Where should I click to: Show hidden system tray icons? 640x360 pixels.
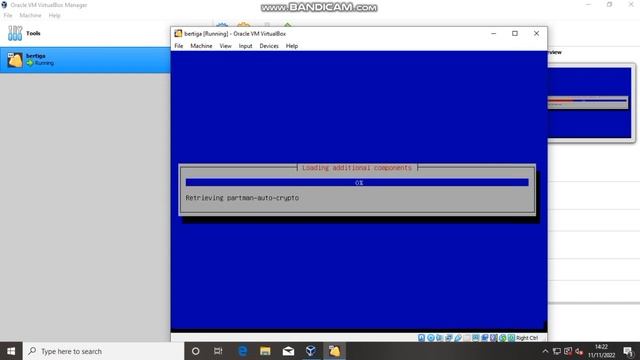click(545, 351)
